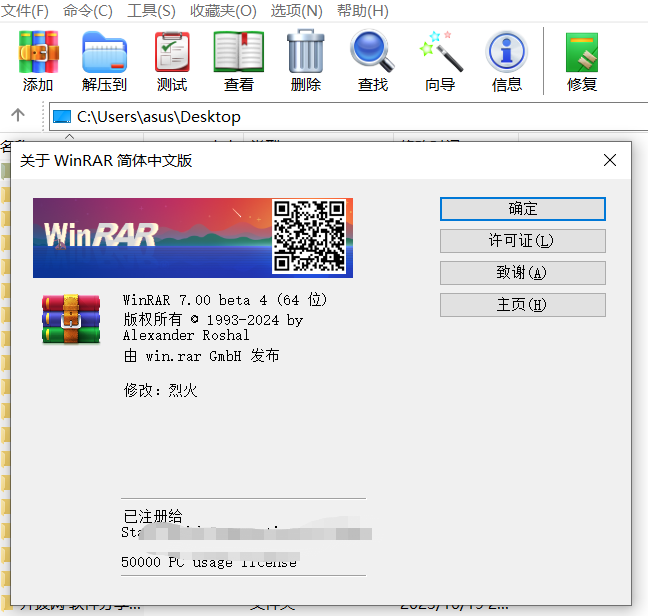This screenshot has height=616, width=648.
Task: Click the Test (测试) clipboard icon
Action: tap(172, 52)
